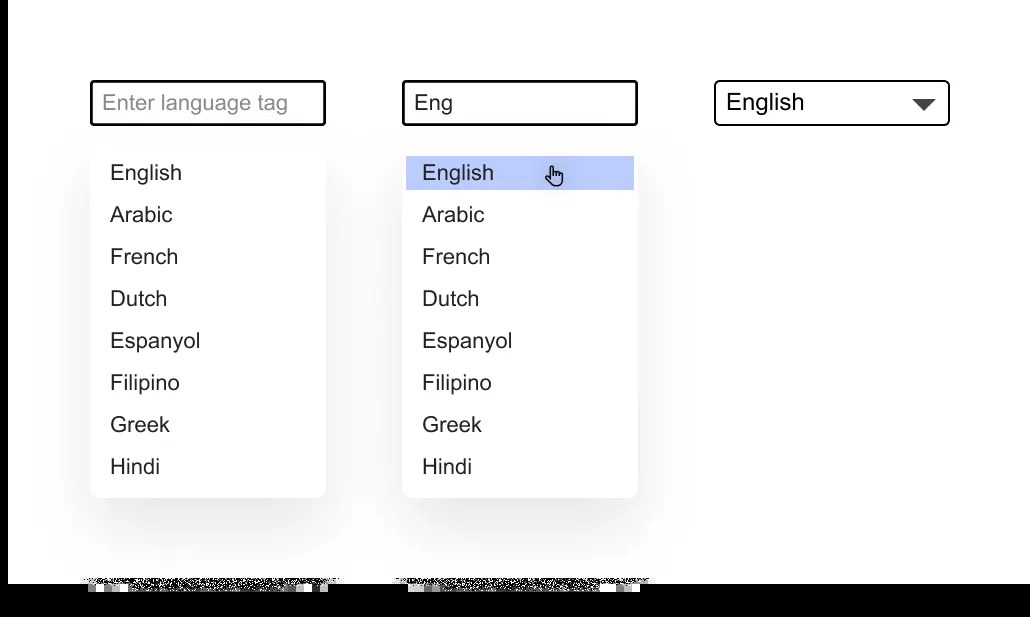Choose Hindi in the left list
The height and width of the screenshot is (617, 1030).
pyautogui.click(x=208, y=467)
